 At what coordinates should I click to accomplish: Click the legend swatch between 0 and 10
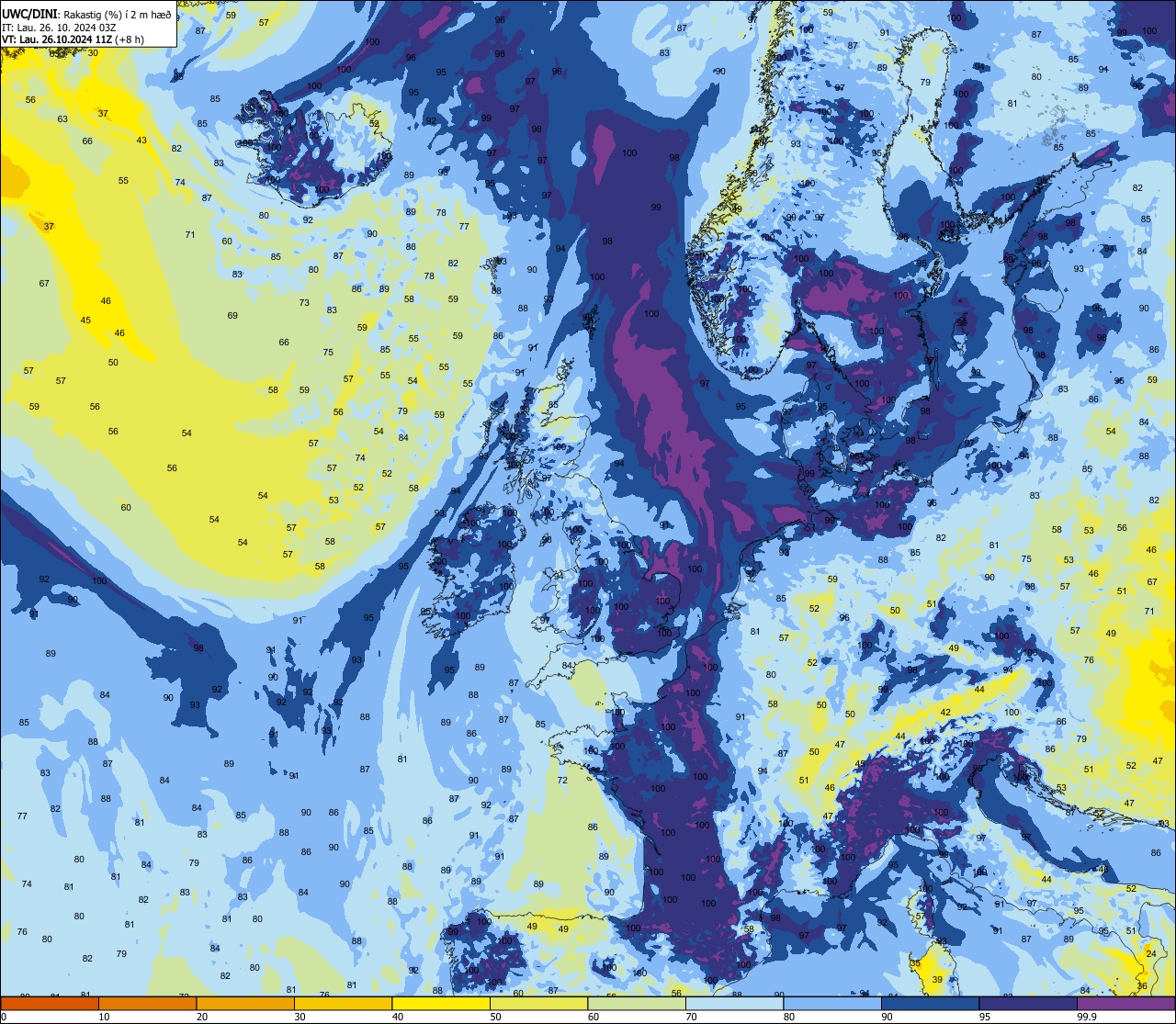[50, 1004]
